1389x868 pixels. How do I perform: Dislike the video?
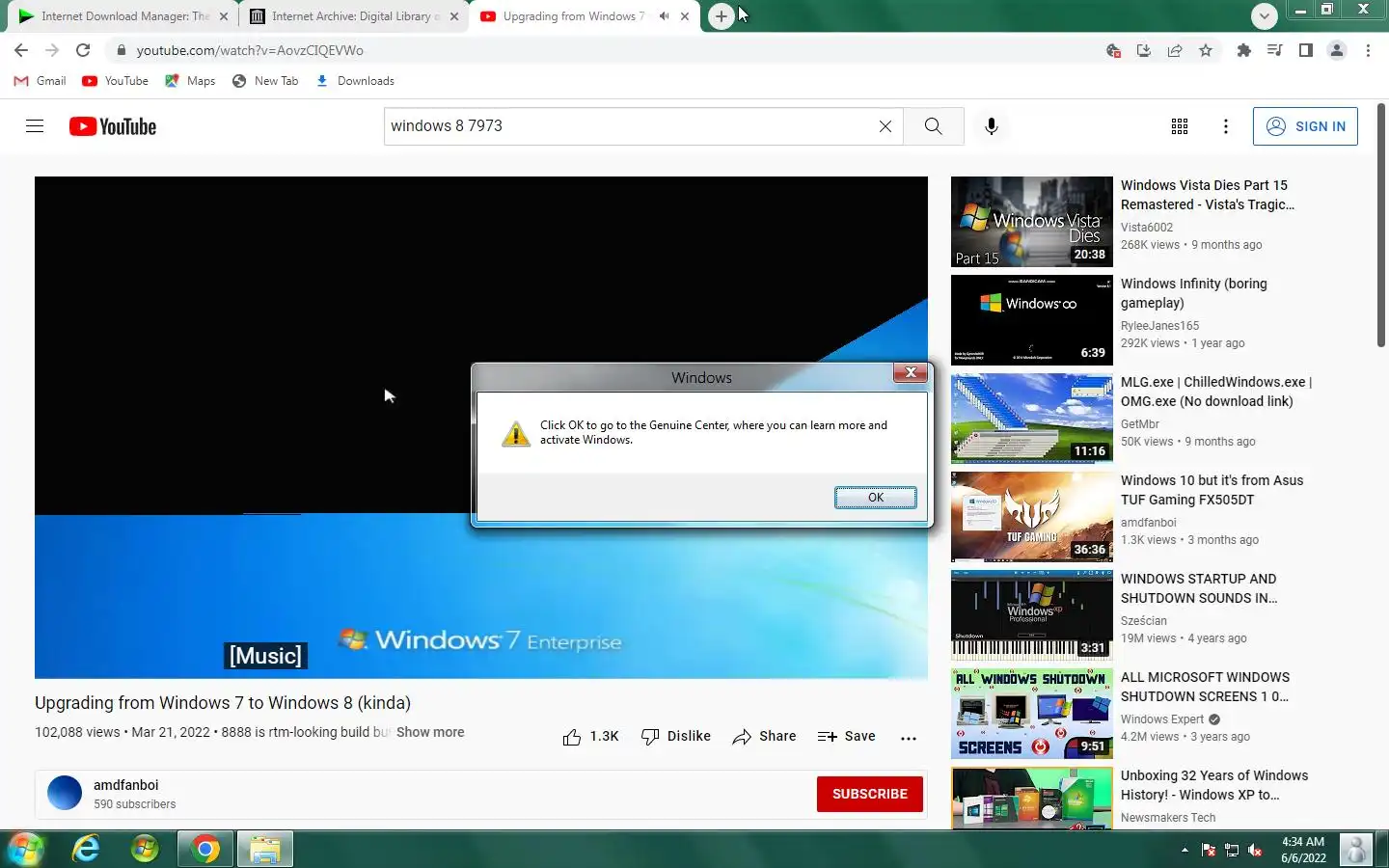pos(676,737)
